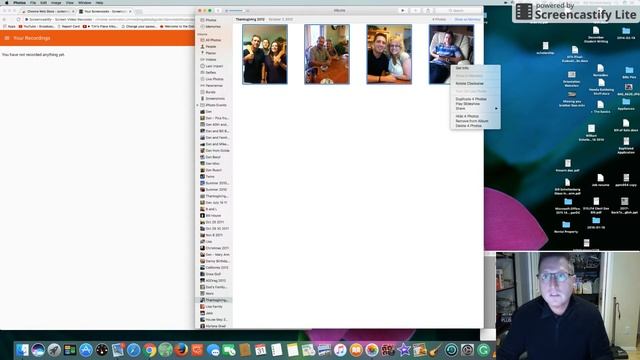Click the Chrome address bar
Viewport: 640px width, 360px height.
pos(108,19)
